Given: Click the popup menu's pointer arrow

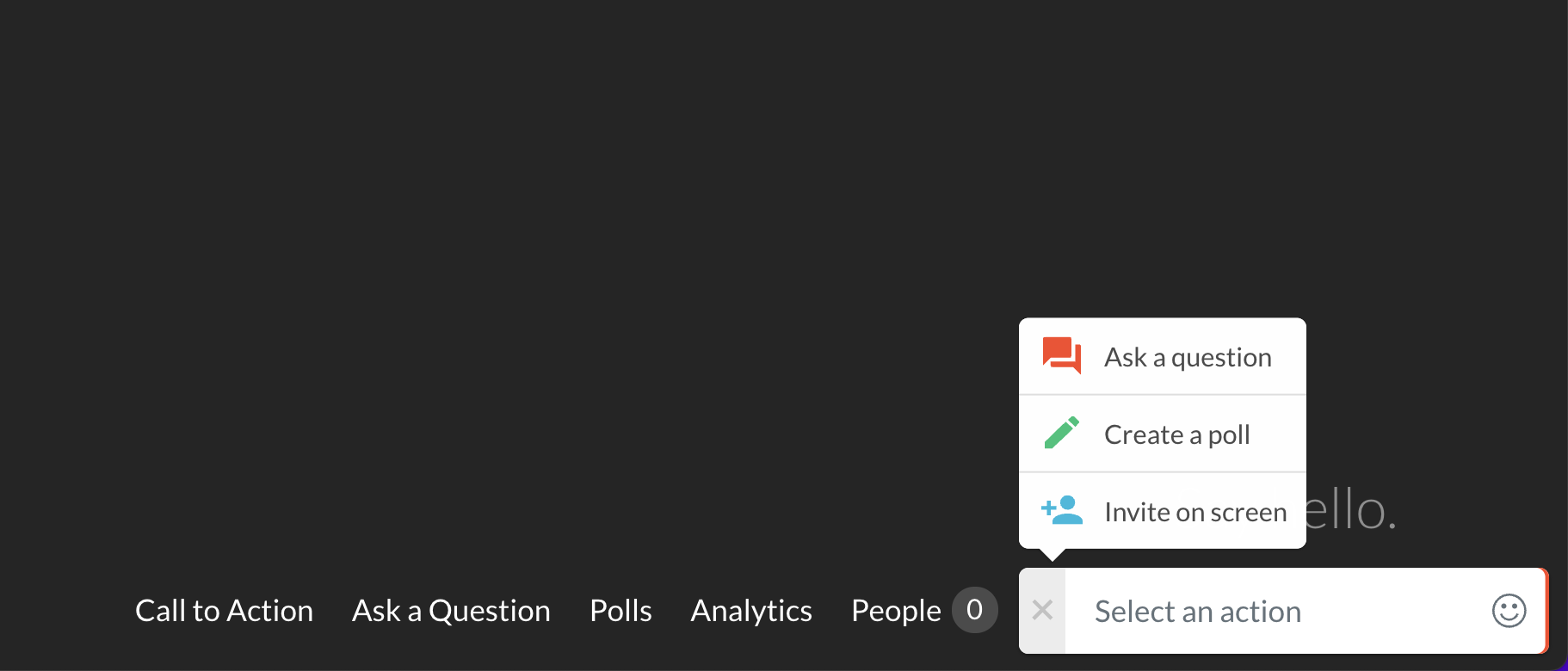Looking at the screenshot, I should [1052, 555].
